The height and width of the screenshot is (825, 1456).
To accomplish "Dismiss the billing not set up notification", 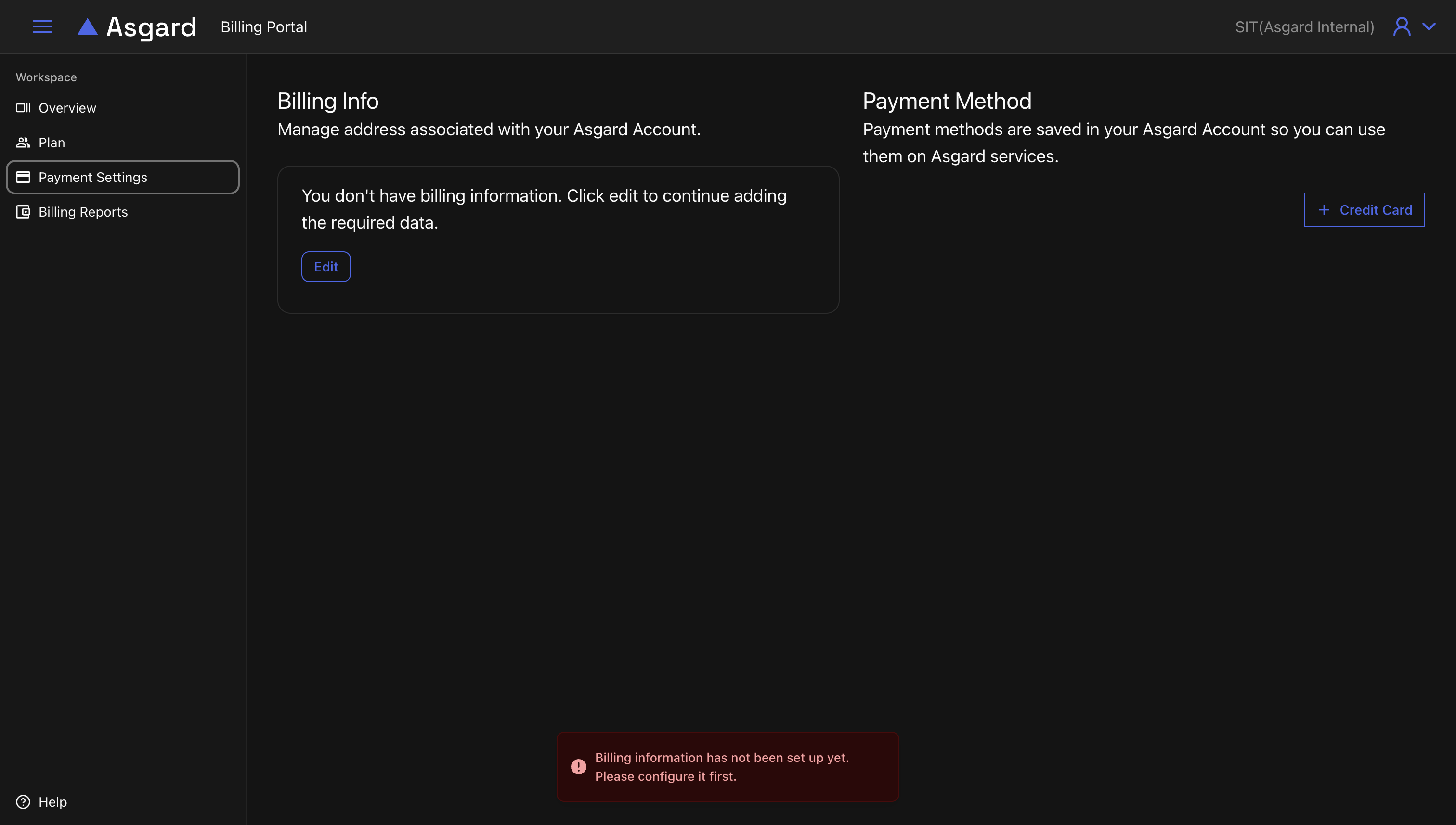I will [727, 767].
